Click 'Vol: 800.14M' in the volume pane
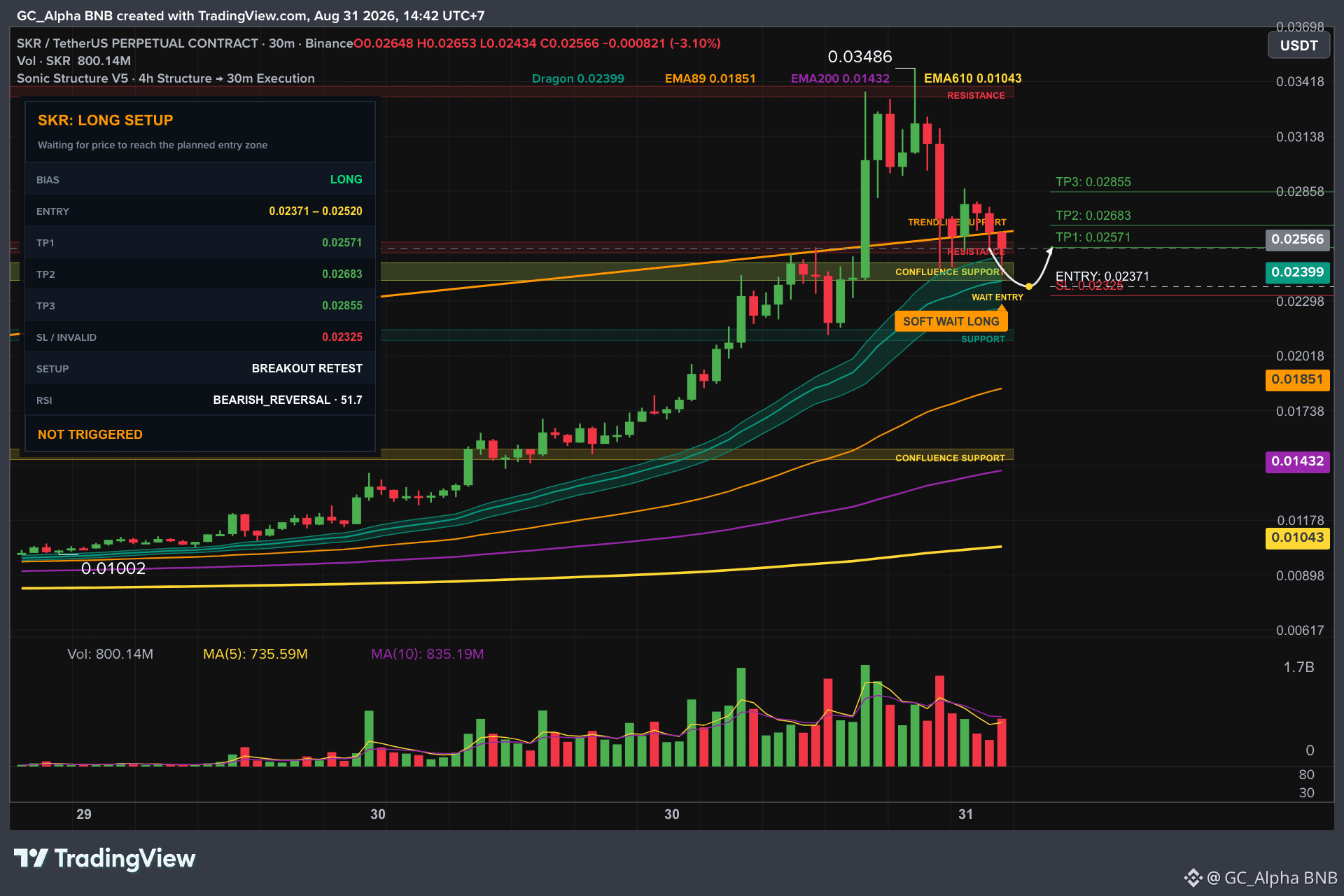The height and width of the screenshot is (896, 1344). pyautogui.click(x=110, y=654)
